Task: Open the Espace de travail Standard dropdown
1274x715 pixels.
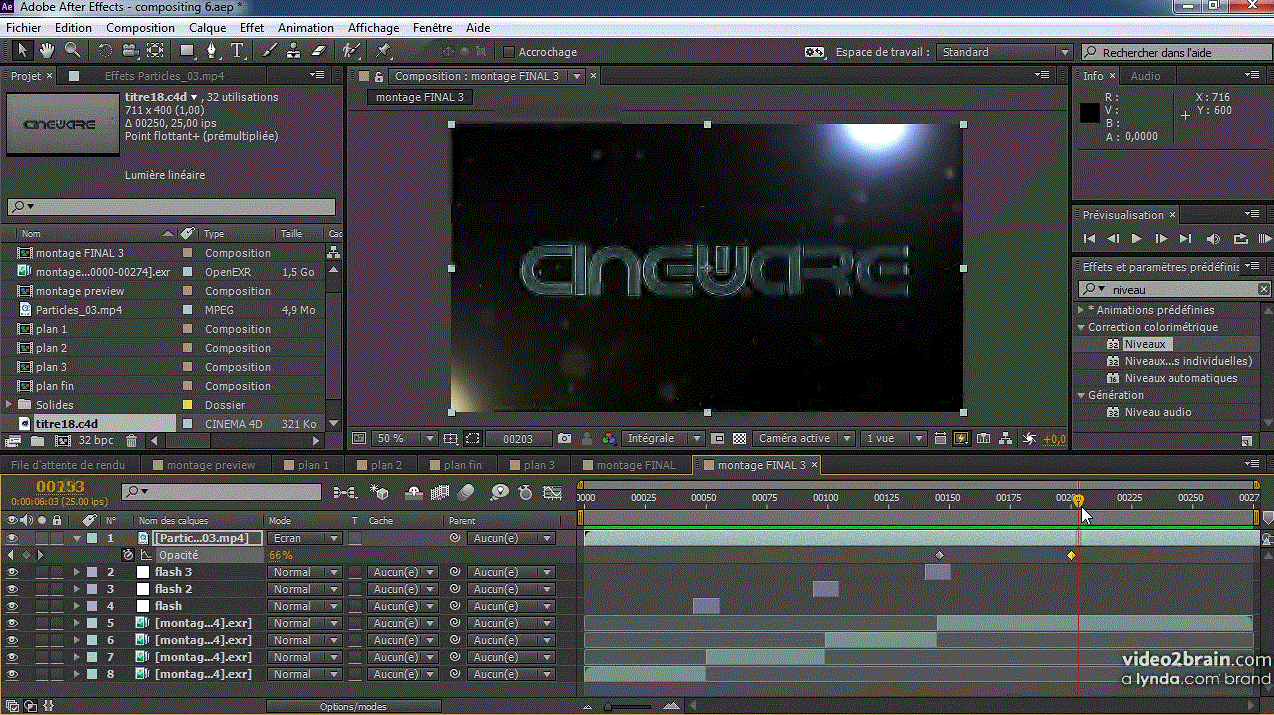Action: [x=1004, y=52]
